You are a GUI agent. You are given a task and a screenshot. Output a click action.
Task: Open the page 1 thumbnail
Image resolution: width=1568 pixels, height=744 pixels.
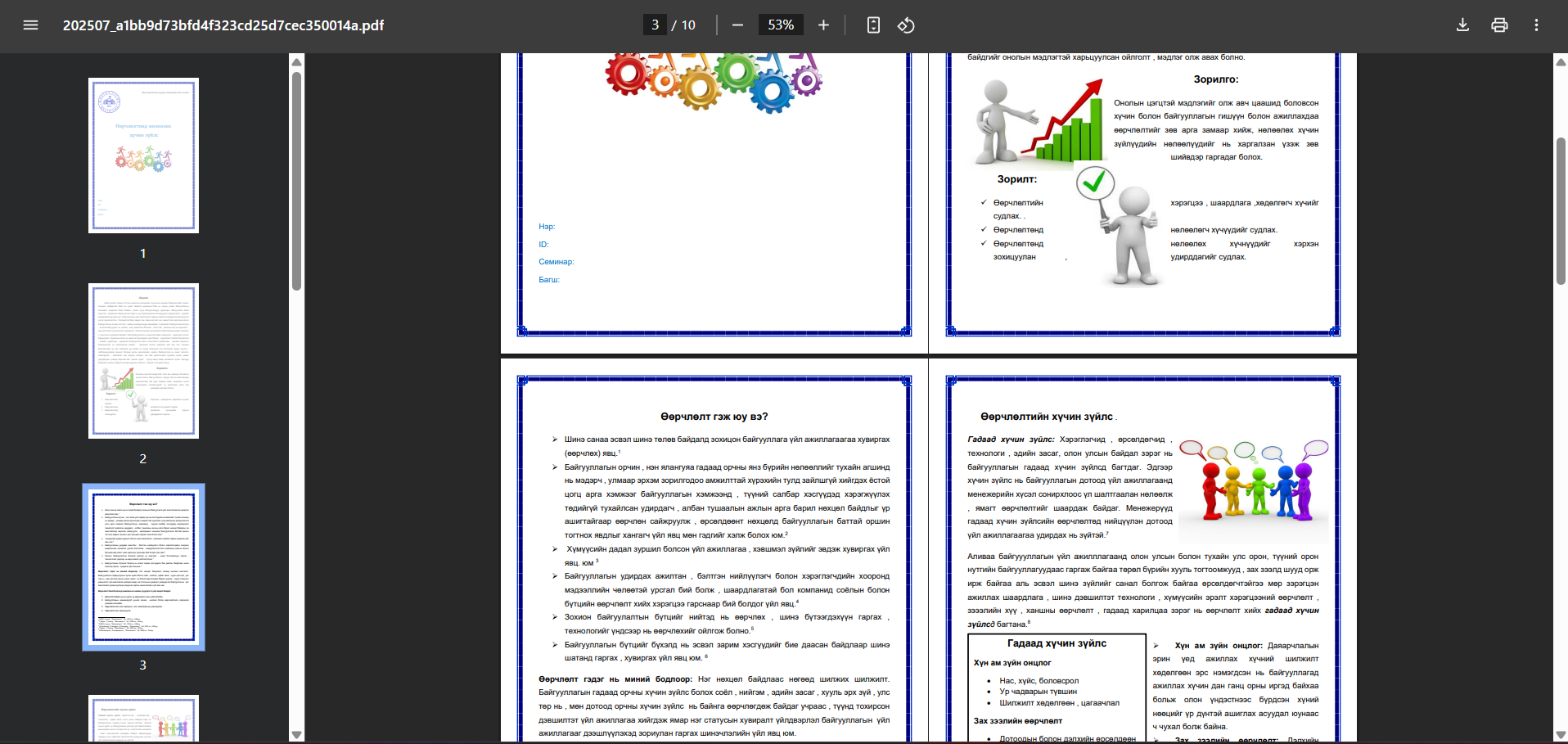(143, 156)
